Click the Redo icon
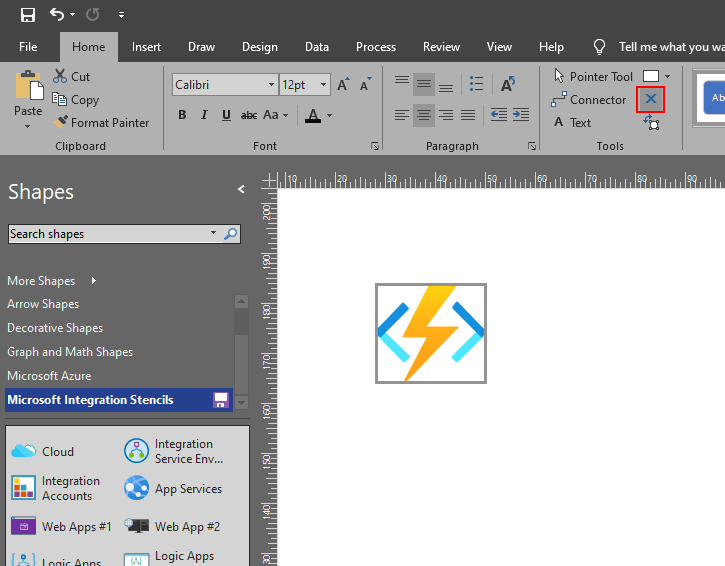This screenshot has width=725, height=566. point(92,15)
